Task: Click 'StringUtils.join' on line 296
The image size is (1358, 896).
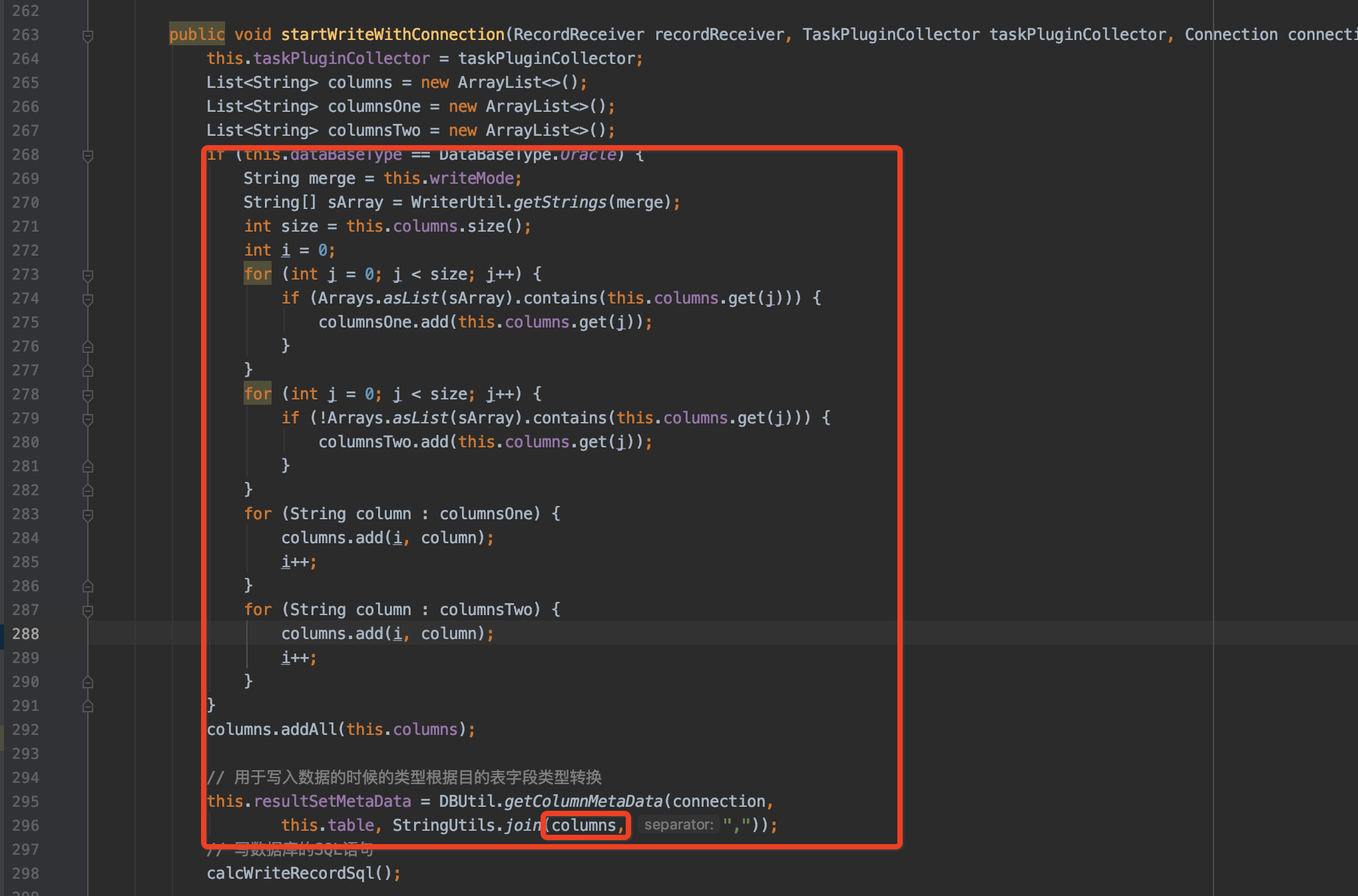Action: (x=466, y=825)
